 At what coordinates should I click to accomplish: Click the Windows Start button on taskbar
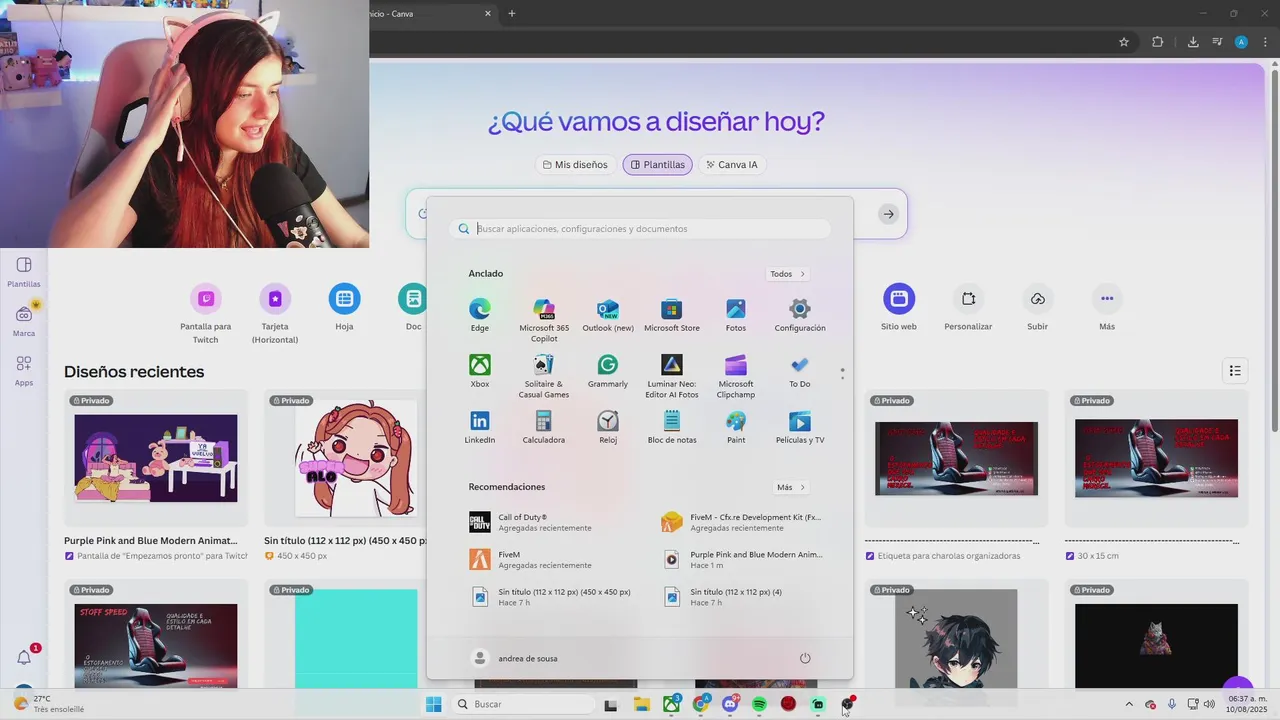(434, 704)
